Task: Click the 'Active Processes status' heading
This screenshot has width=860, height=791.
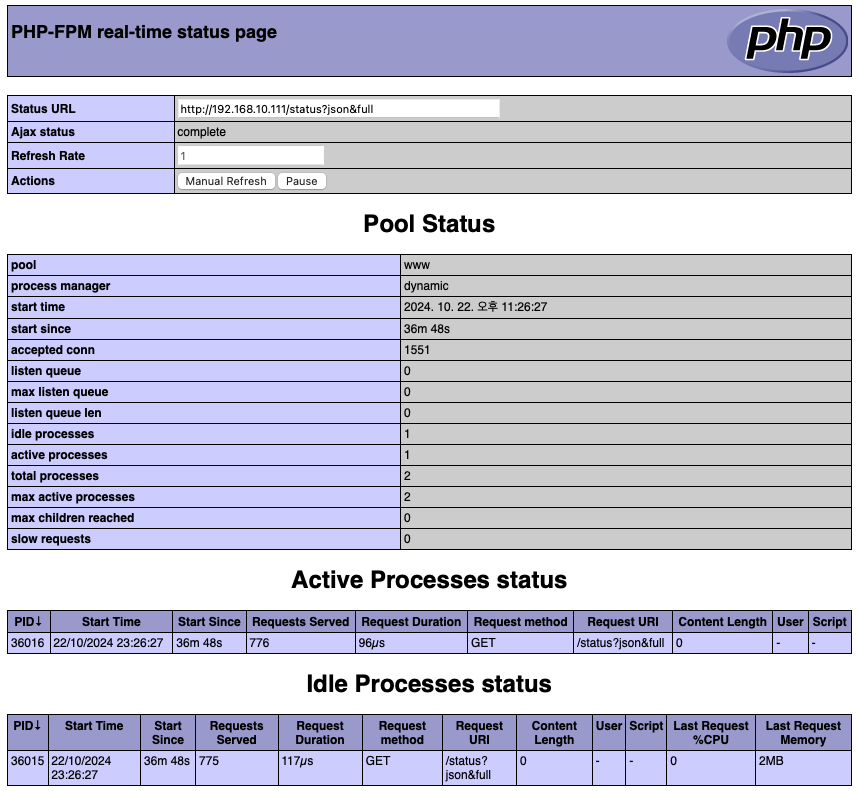Action: point(429,580)
